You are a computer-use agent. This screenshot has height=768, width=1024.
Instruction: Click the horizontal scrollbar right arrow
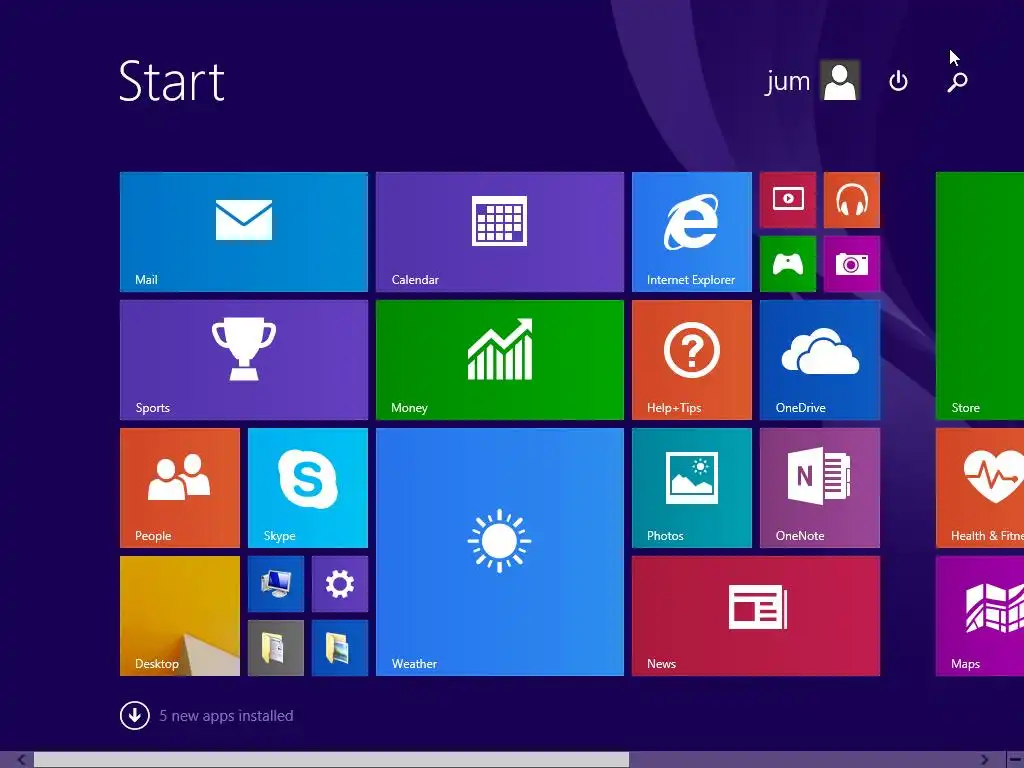(985, 760)
